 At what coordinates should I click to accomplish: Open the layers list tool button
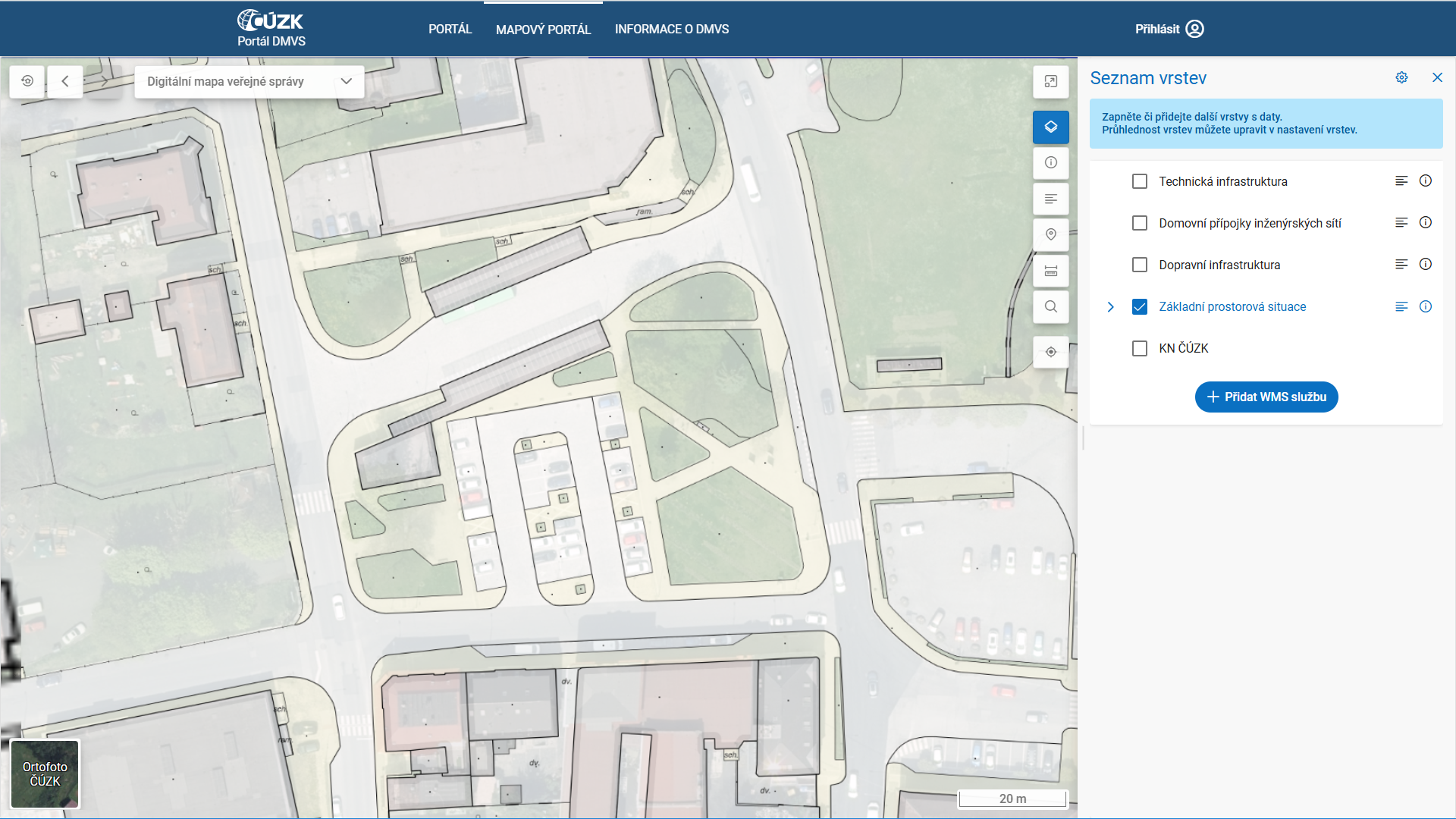tap(1050, 127)
